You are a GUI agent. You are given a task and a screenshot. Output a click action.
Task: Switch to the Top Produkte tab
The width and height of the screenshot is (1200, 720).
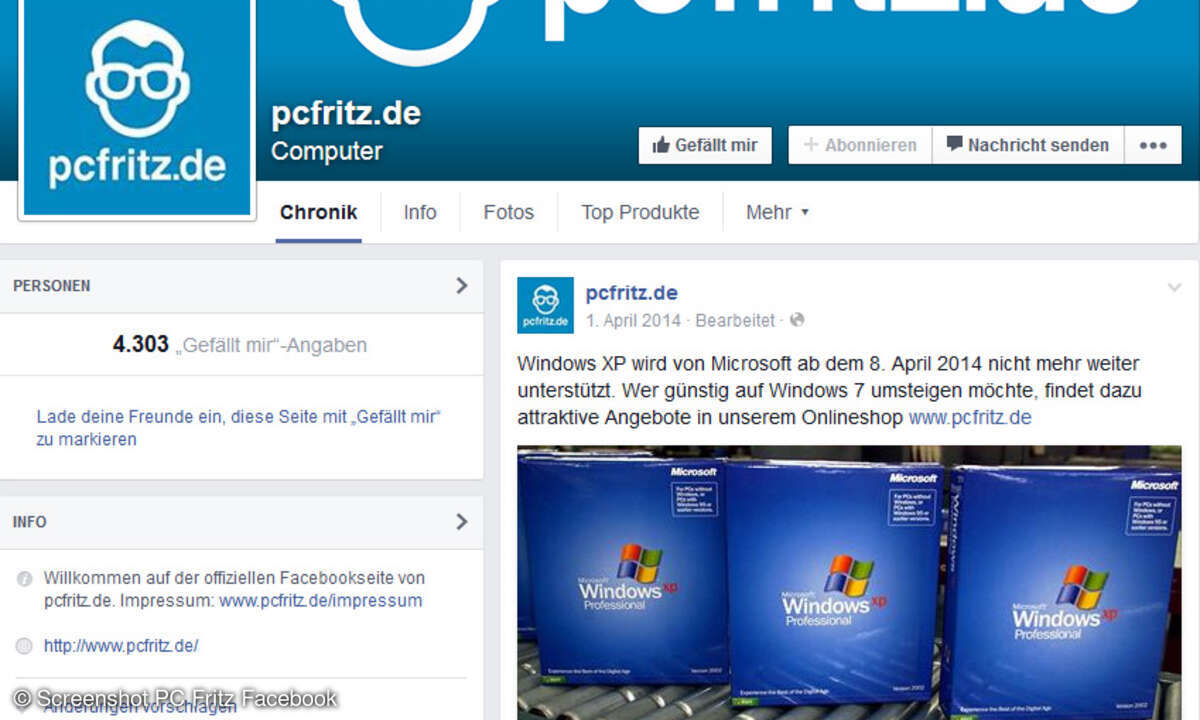coord(640,212)
